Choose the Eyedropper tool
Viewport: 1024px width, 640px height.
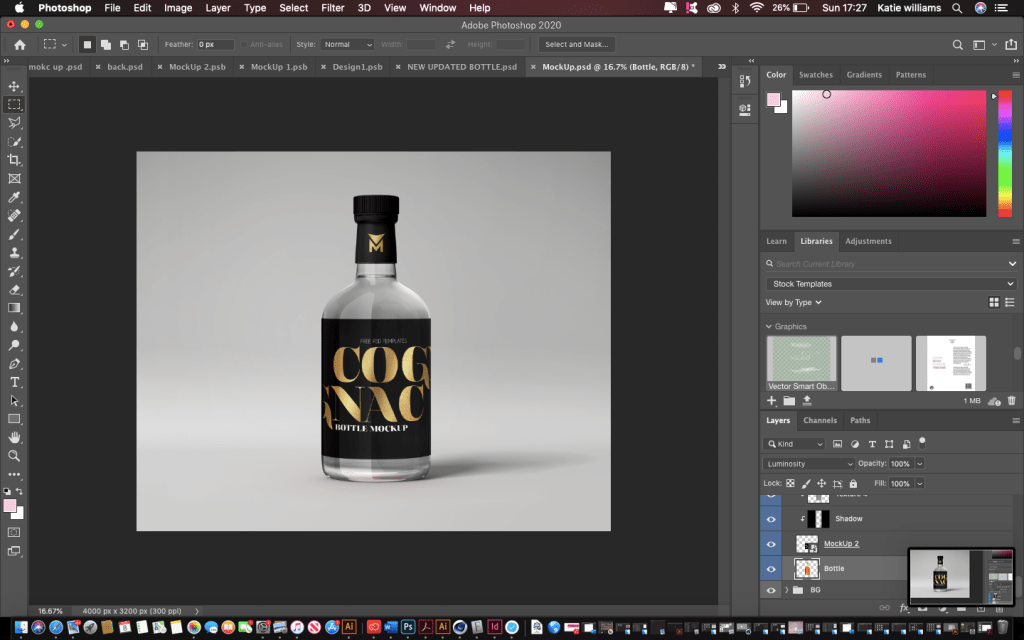[14, 197]
